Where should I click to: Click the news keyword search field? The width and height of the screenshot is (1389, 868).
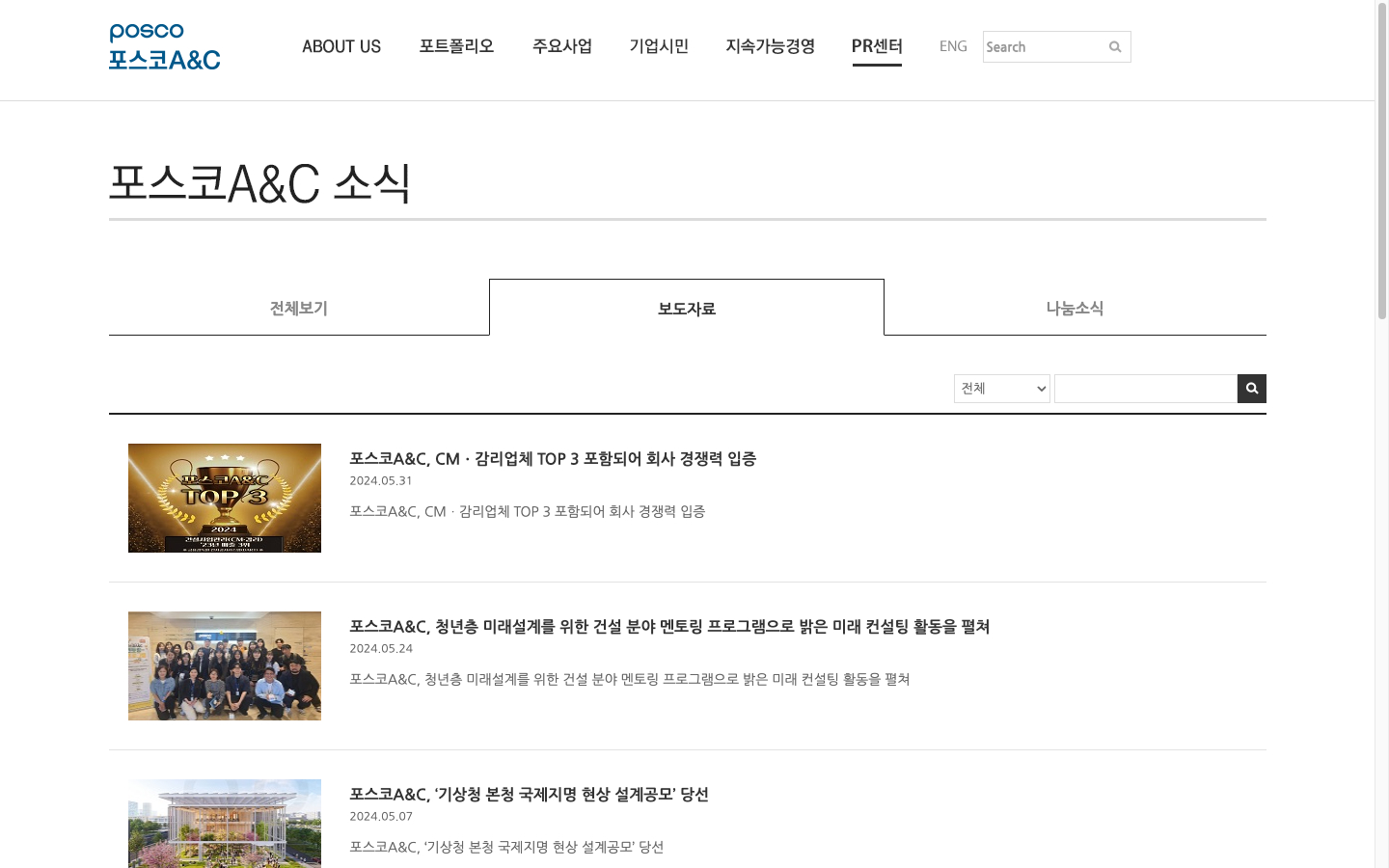1146,389
